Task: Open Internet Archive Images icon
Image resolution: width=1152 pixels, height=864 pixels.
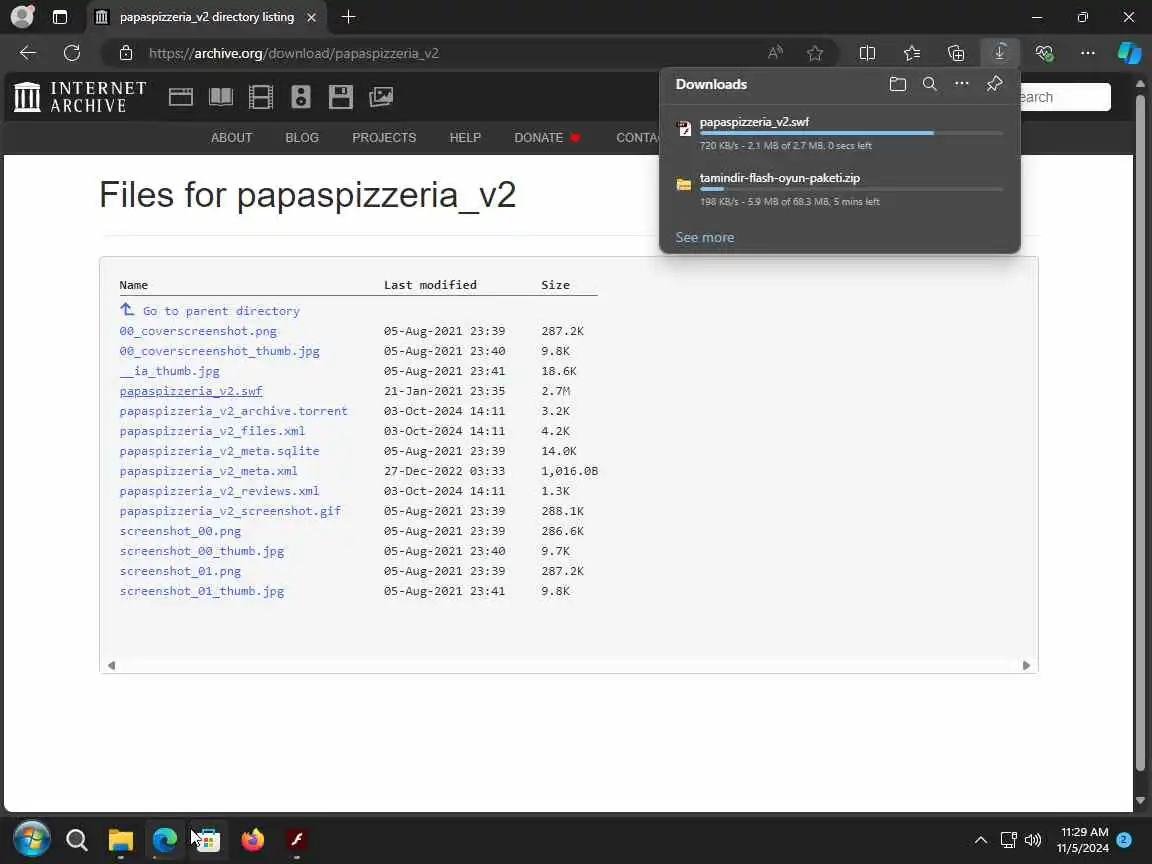Action: click(381, 97)
